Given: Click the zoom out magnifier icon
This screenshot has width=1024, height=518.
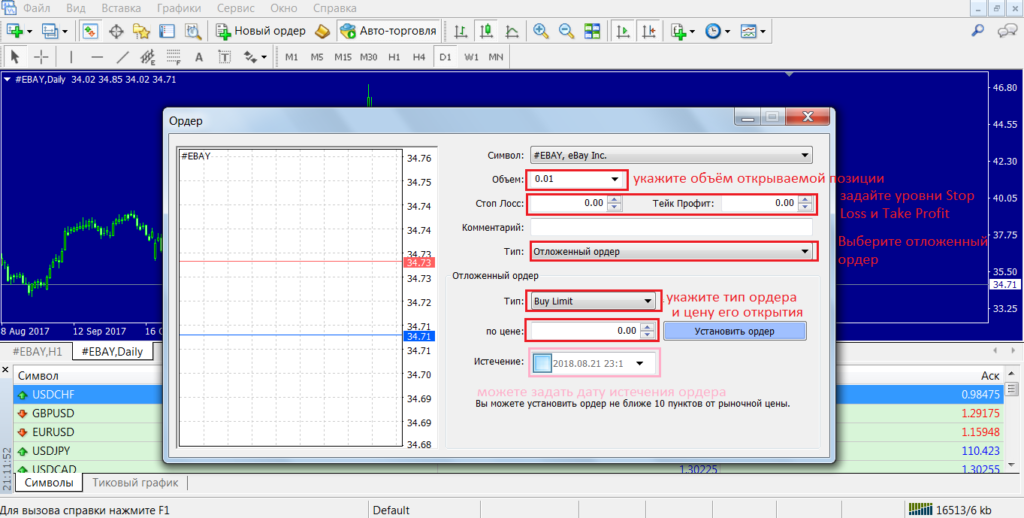Looking at the screenshot, I should pos(566,31).
